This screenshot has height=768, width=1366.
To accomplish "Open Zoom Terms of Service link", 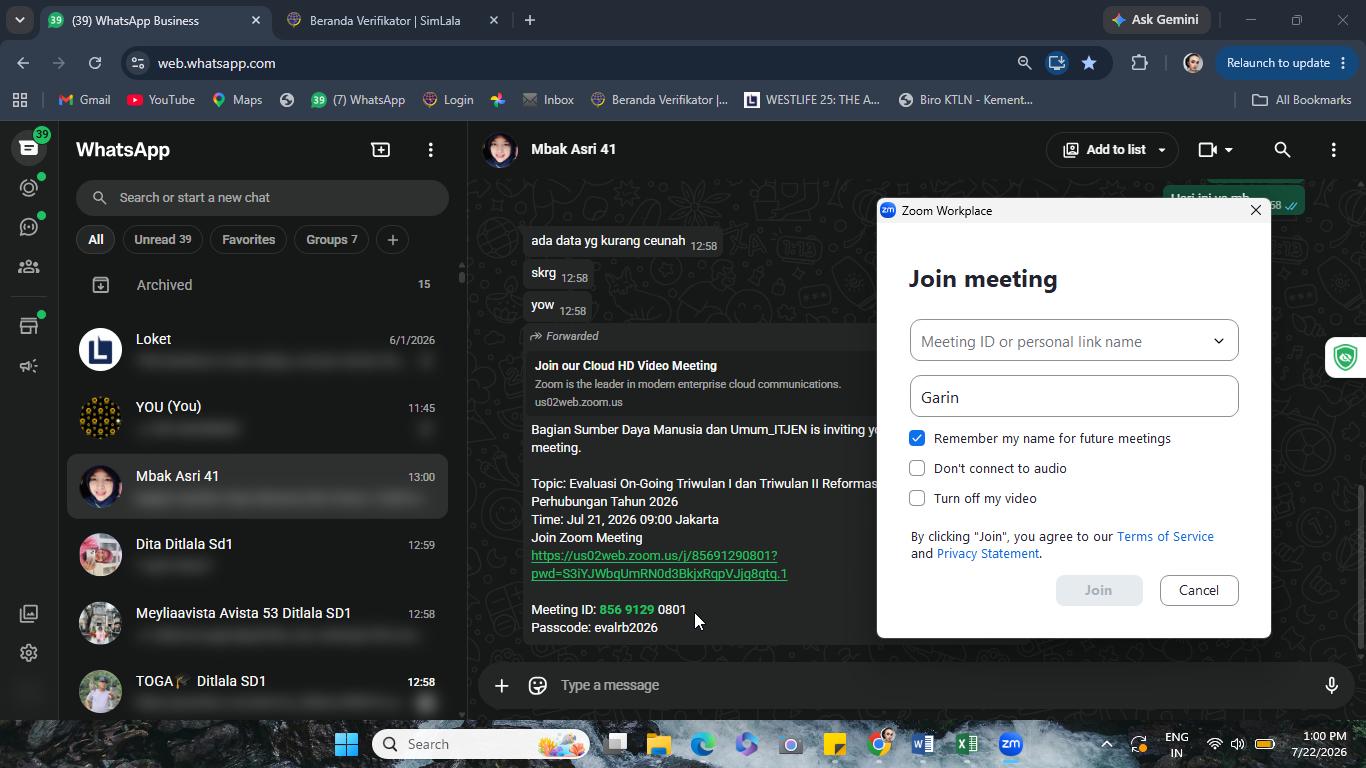I will (1165, 536).
